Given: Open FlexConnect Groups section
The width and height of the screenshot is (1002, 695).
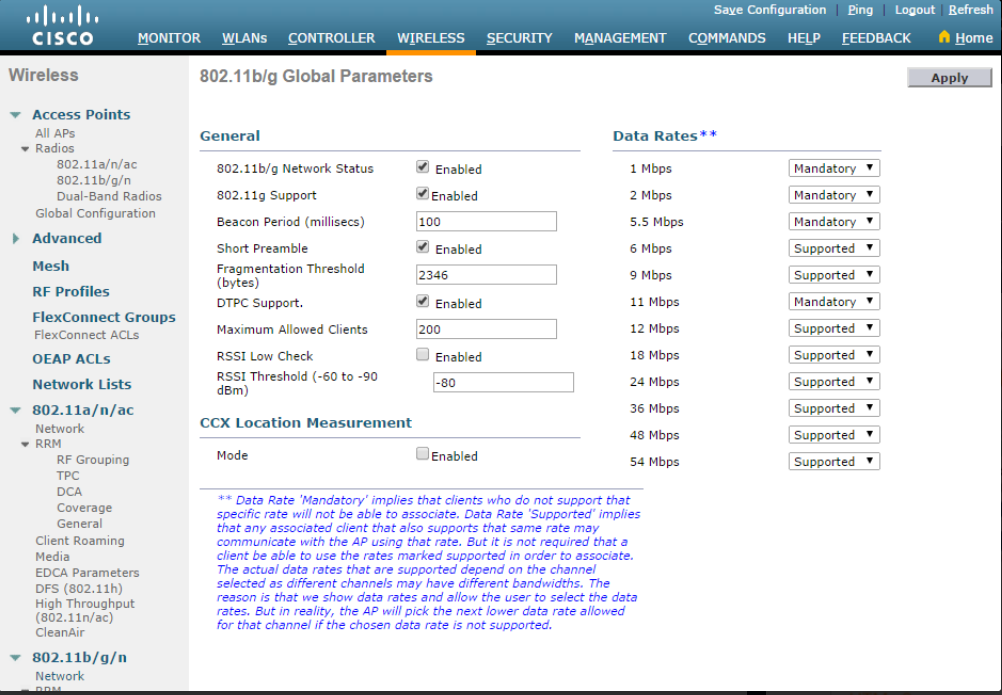Looking at the screenshot, I should 104,317.
